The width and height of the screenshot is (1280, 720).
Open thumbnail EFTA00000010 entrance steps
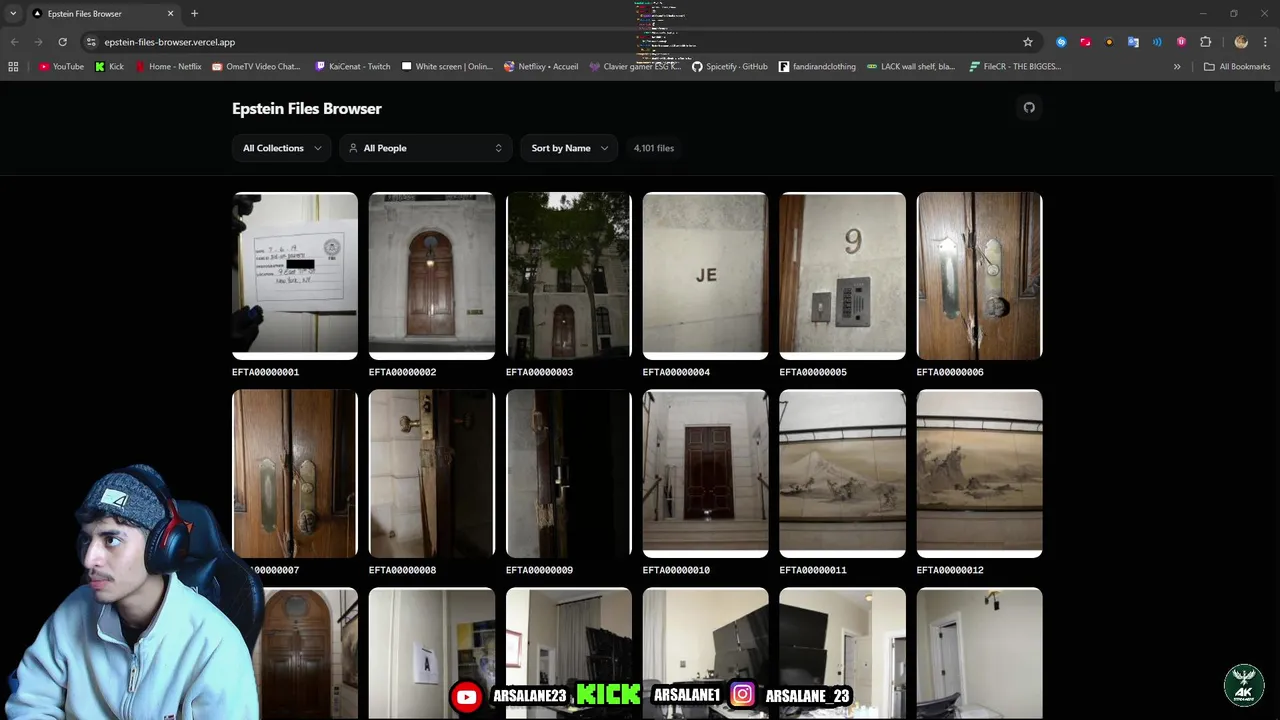(x=706, y=474)
